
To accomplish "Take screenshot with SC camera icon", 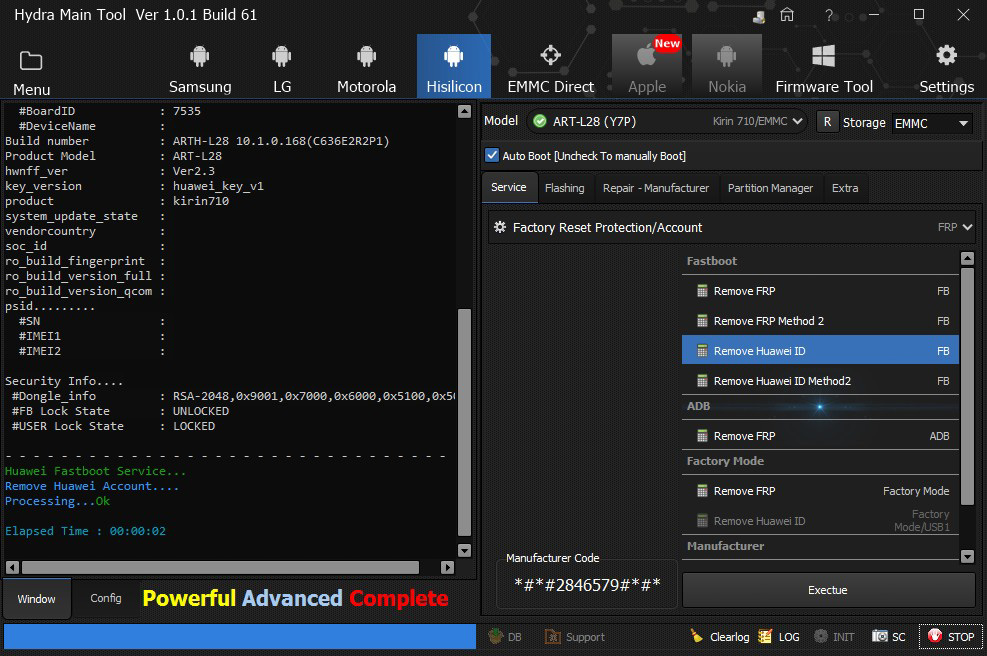I will click(881, 636).
